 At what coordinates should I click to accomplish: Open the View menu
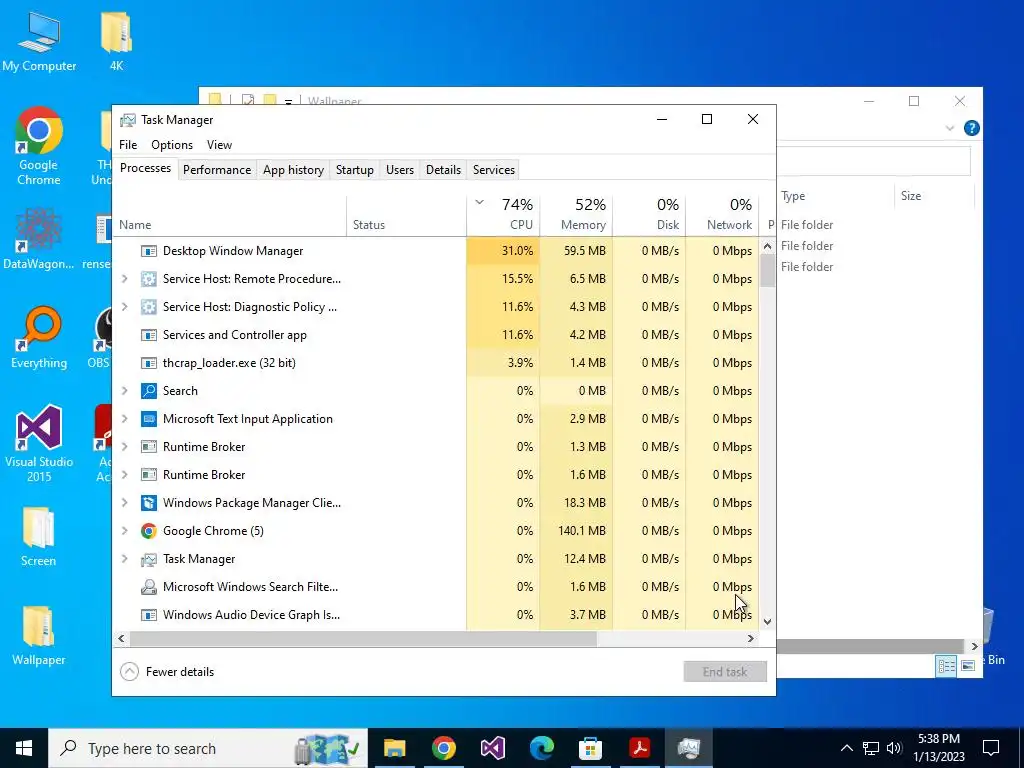(219, 145)
